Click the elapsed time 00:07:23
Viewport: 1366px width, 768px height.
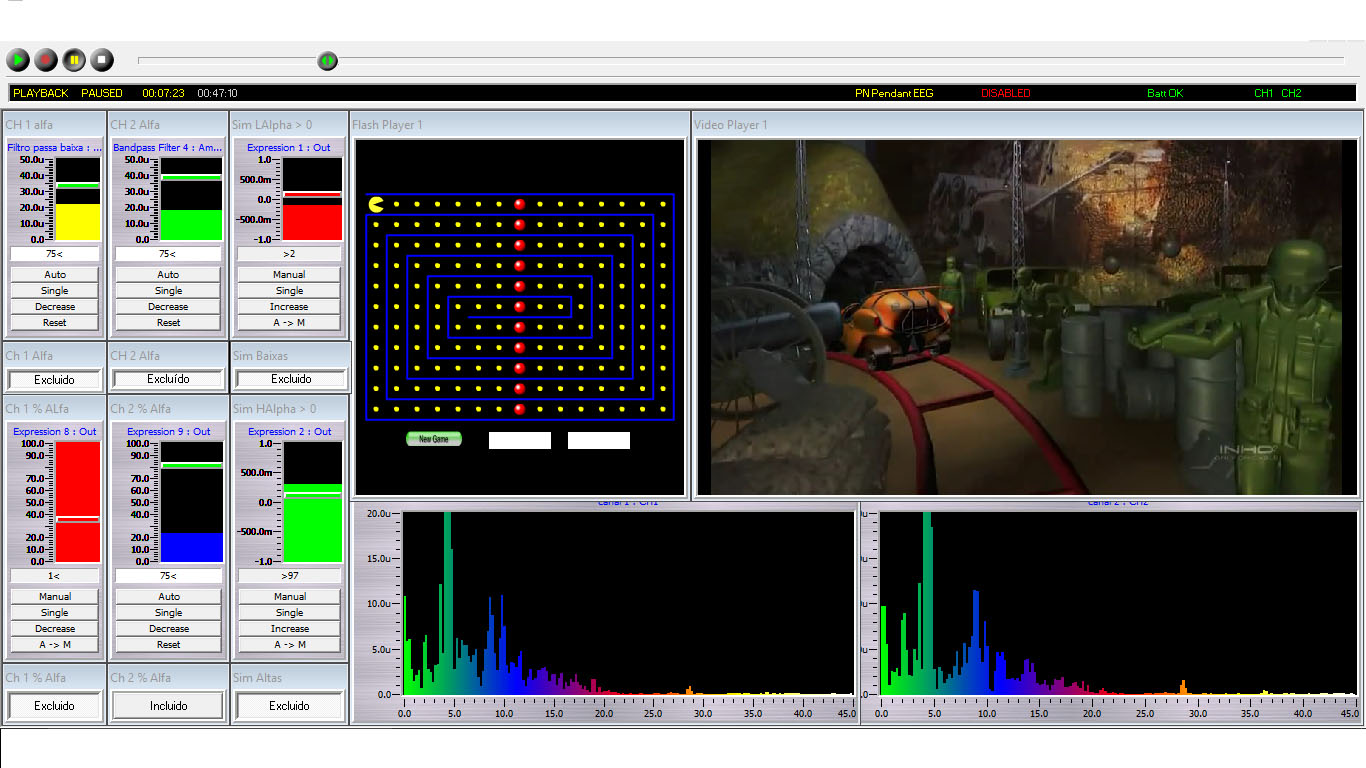pyautogui.click(x=163, y=93)
